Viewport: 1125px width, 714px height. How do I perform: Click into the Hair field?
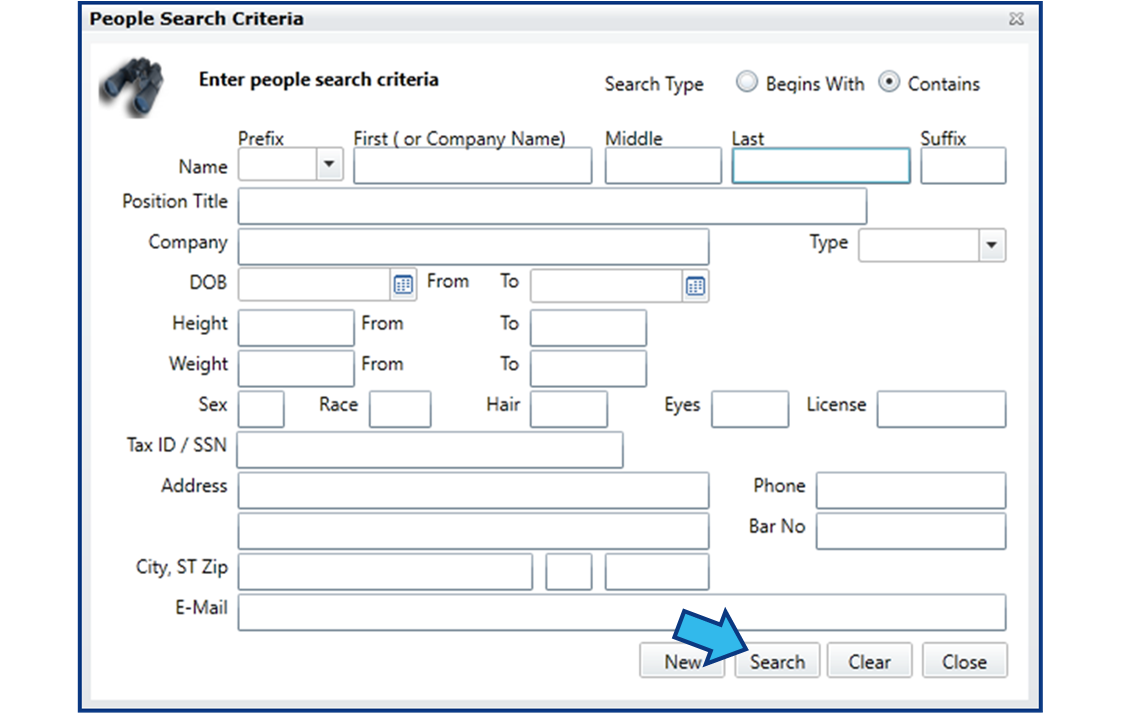point(569,409)
